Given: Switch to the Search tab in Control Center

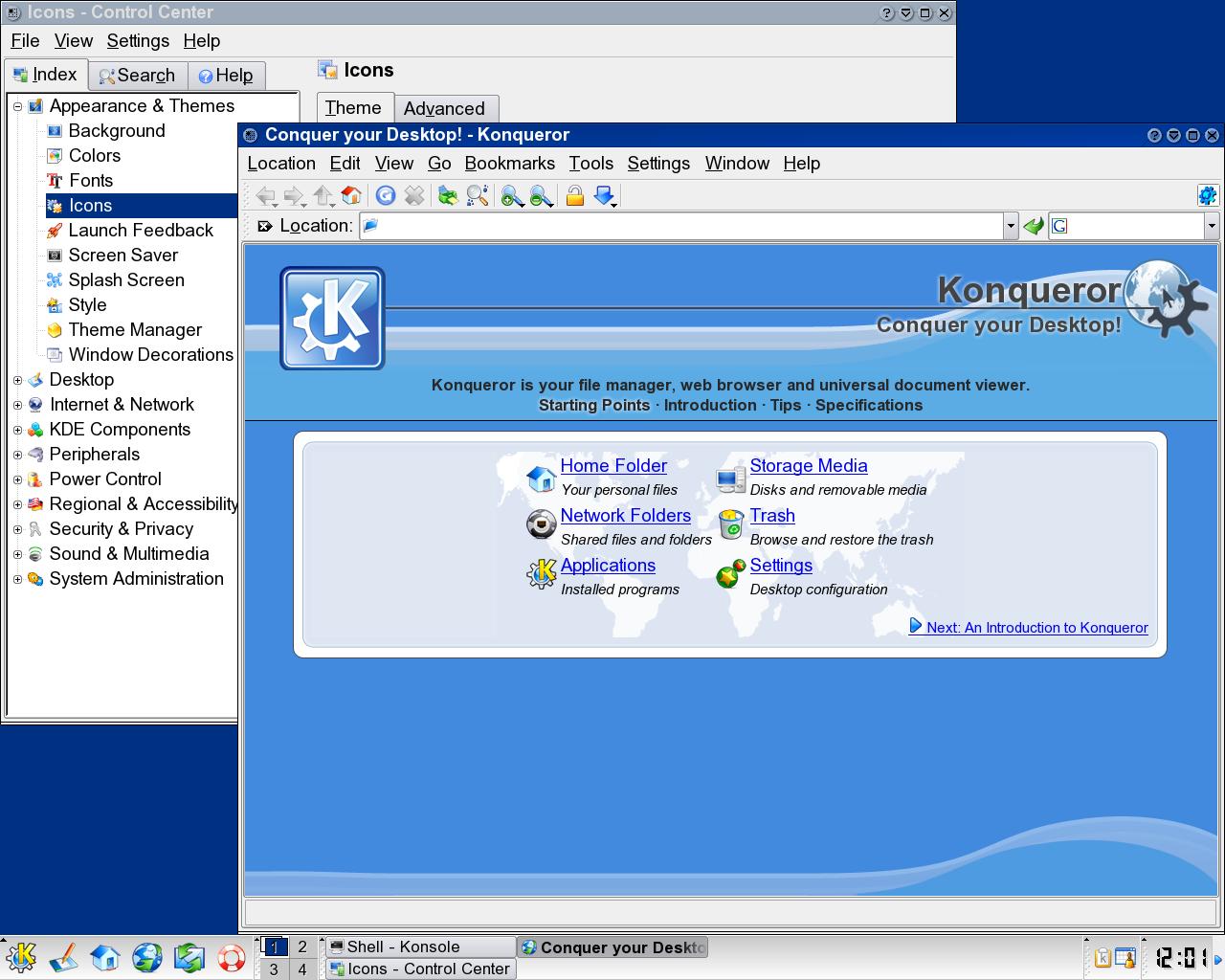Looking at the screenshot, I should point(138,76).
